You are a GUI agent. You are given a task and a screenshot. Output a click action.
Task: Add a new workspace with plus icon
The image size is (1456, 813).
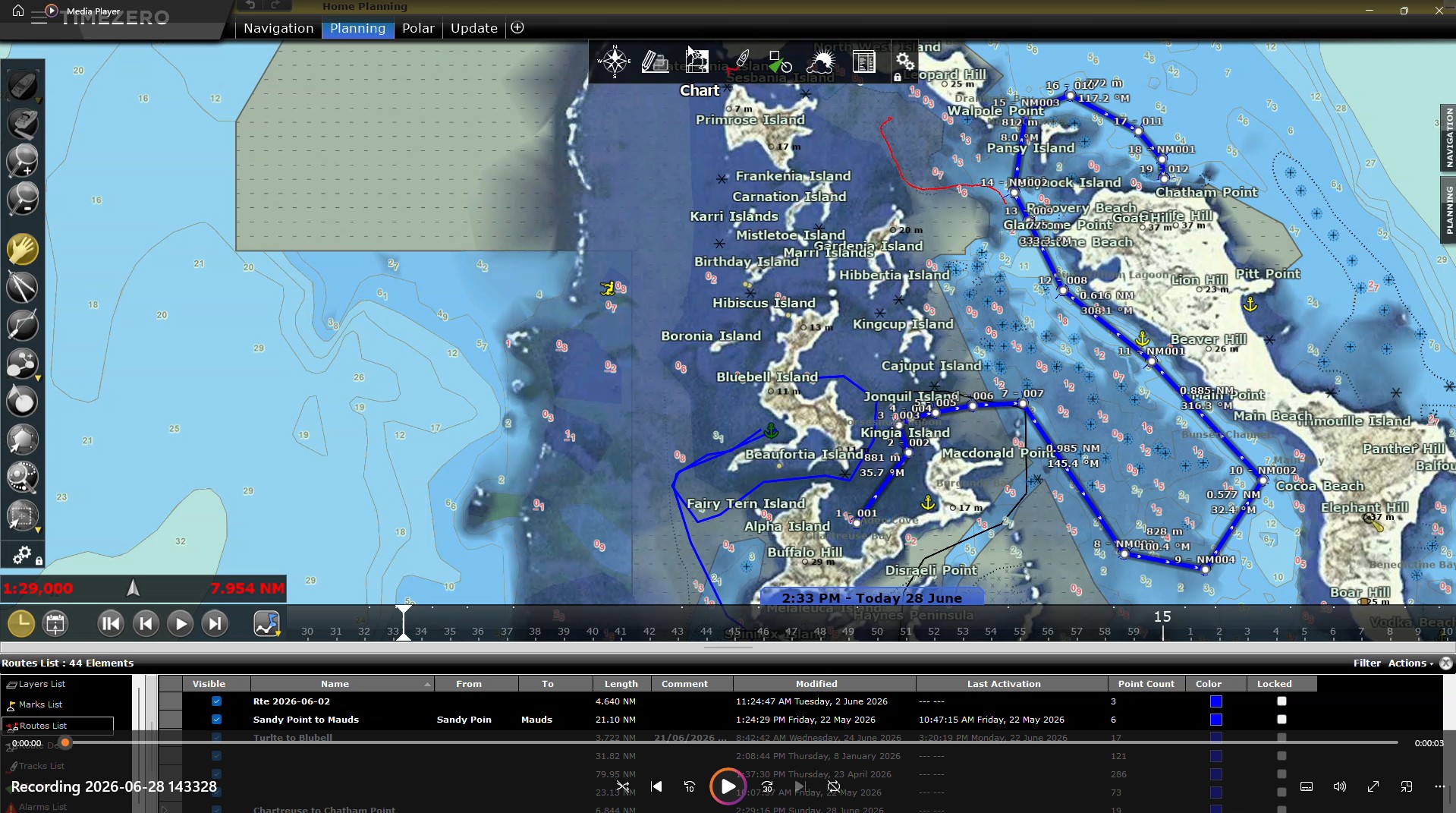[x=517, y=28]
